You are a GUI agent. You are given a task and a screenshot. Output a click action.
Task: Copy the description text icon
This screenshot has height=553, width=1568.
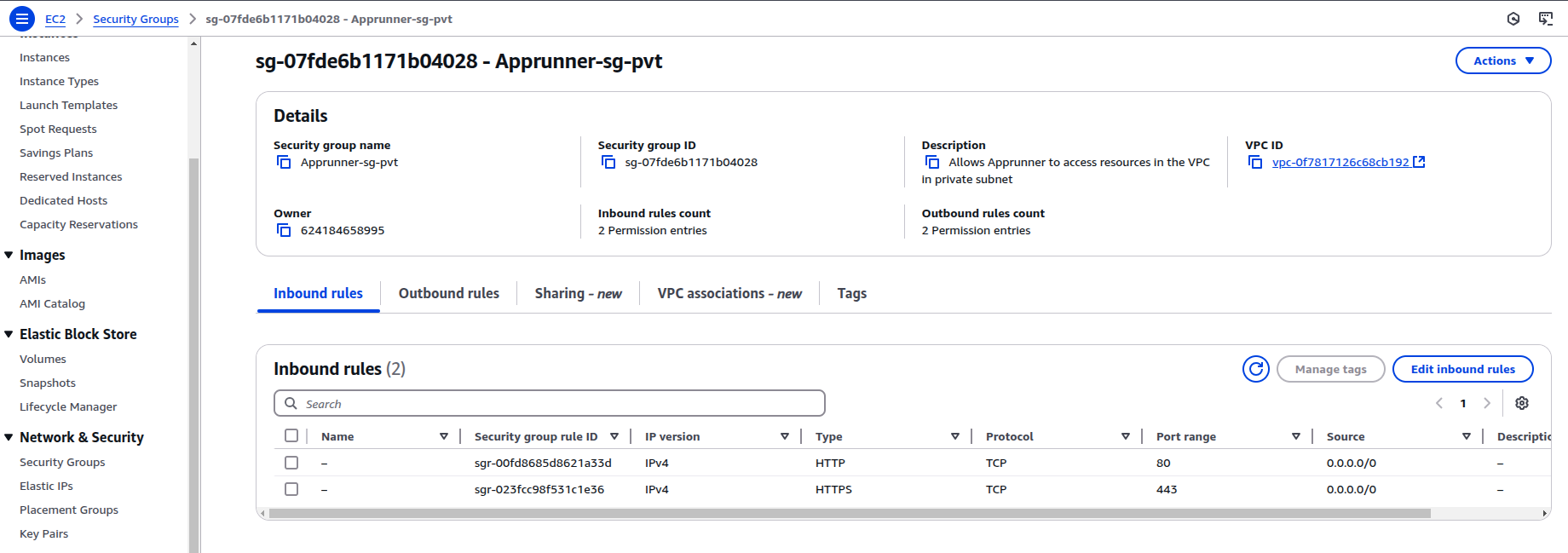[x=932, y=162]
